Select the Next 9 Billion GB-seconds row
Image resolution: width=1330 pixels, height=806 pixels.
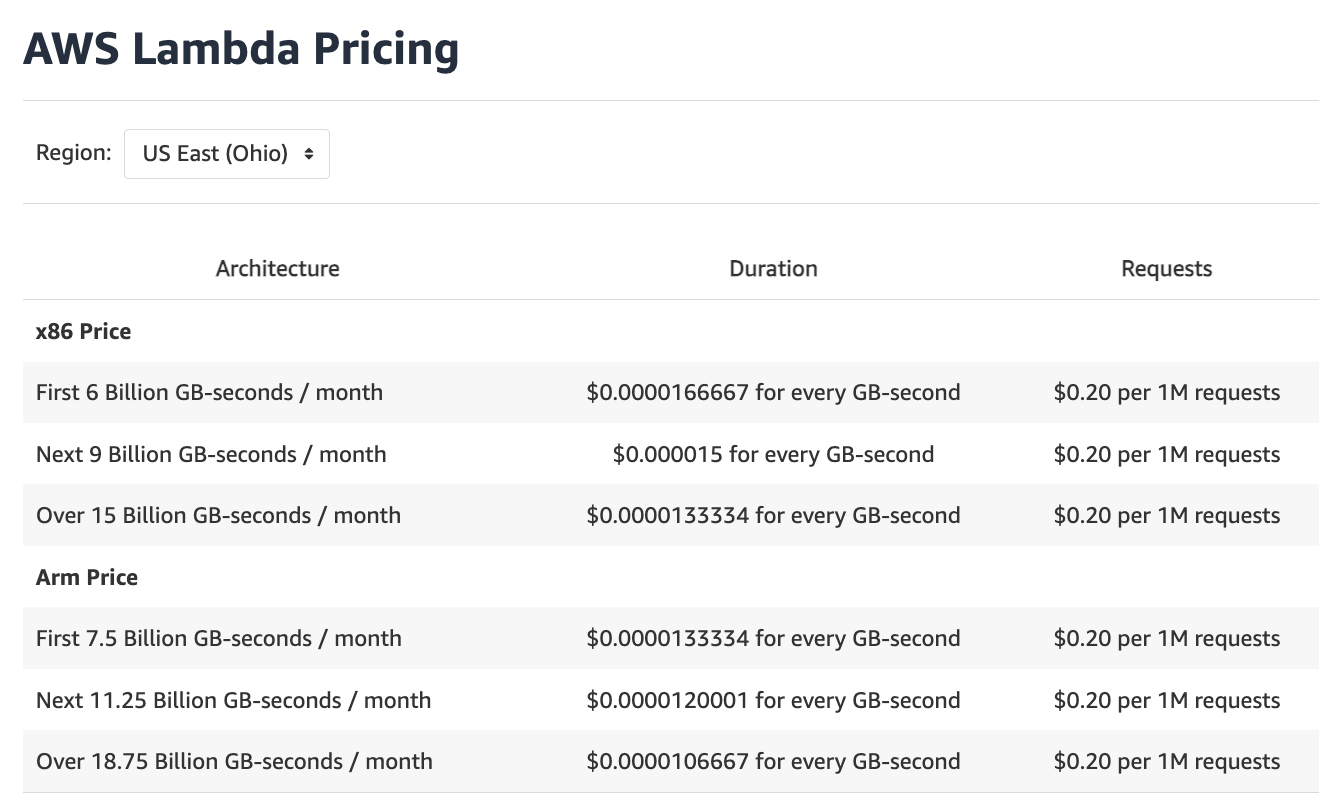[x=211, y=454]
